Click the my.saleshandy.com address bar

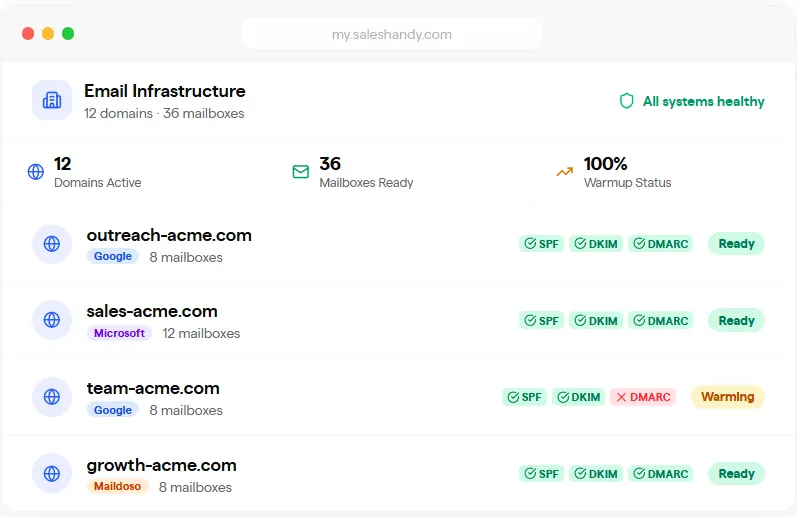coord(392,34)
